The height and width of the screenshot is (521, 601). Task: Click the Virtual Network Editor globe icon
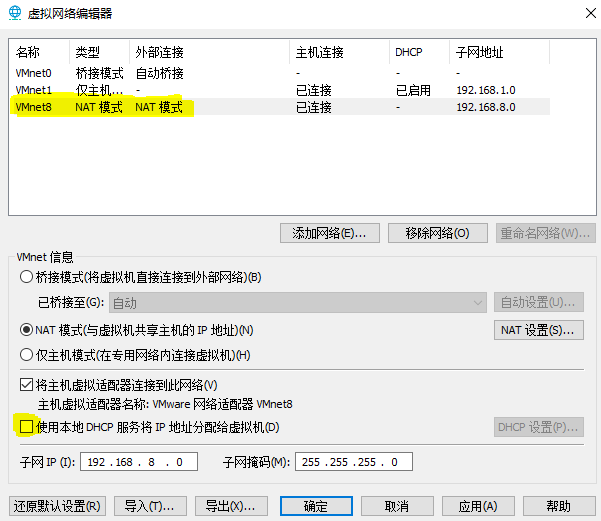click(15, 13)
